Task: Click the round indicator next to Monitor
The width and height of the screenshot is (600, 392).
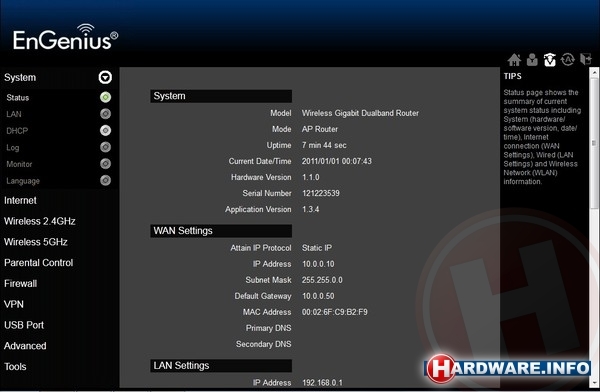Action: [105, 164]
